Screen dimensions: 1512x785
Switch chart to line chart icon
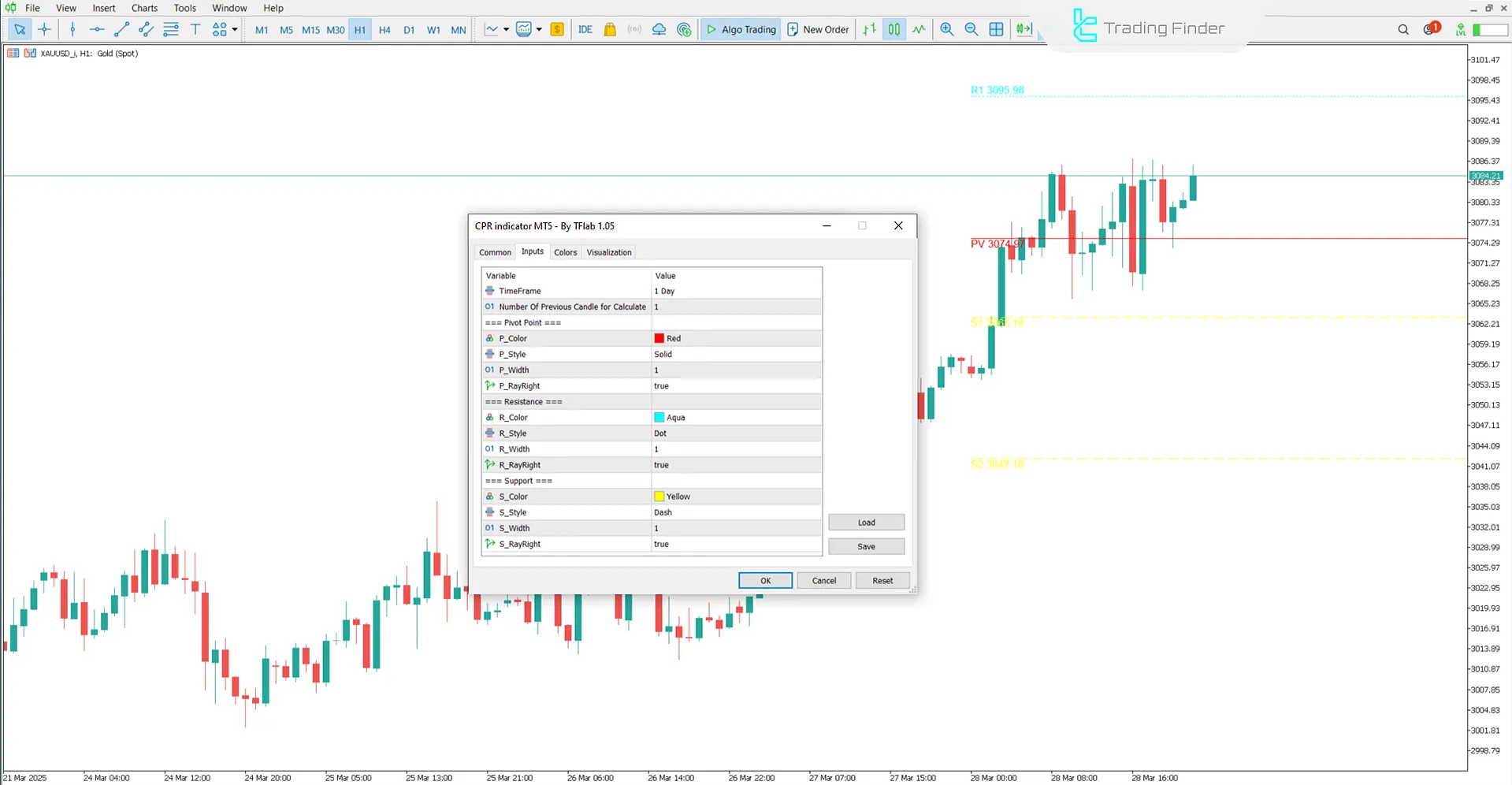919,30
